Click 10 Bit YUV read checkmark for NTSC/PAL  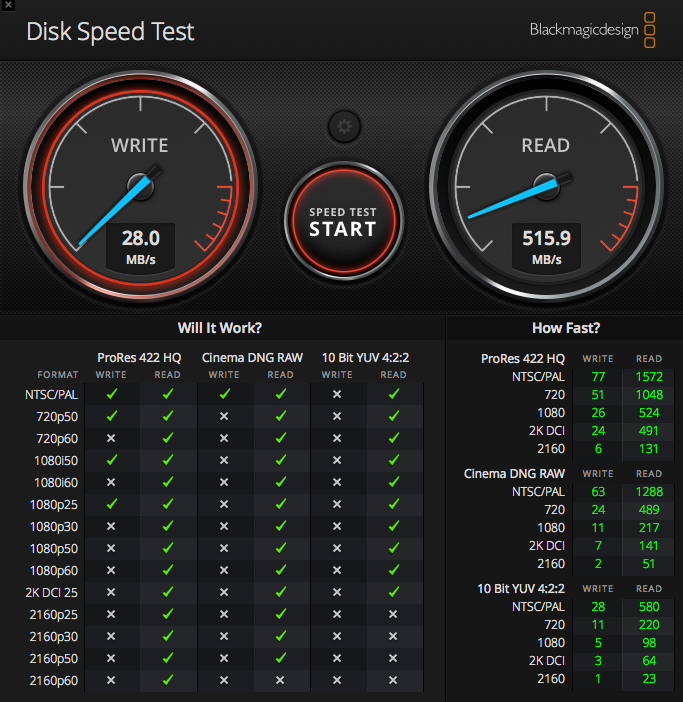394,394
